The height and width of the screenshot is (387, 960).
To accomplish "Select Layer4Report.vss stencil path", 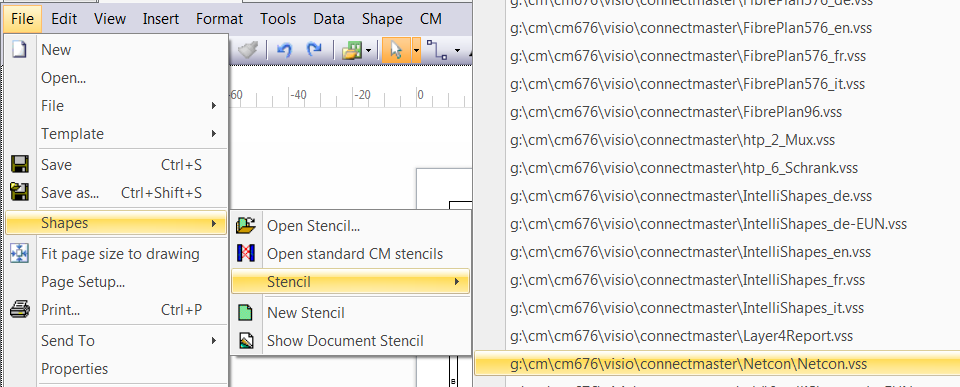I will 681,336.
